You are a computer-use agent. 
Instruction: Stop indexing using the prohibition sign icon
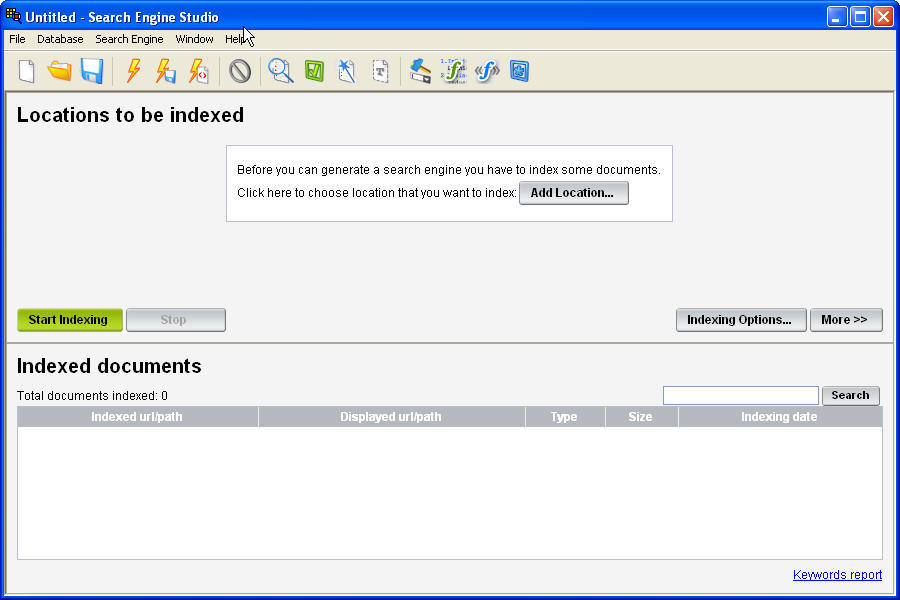coord(239,70)
